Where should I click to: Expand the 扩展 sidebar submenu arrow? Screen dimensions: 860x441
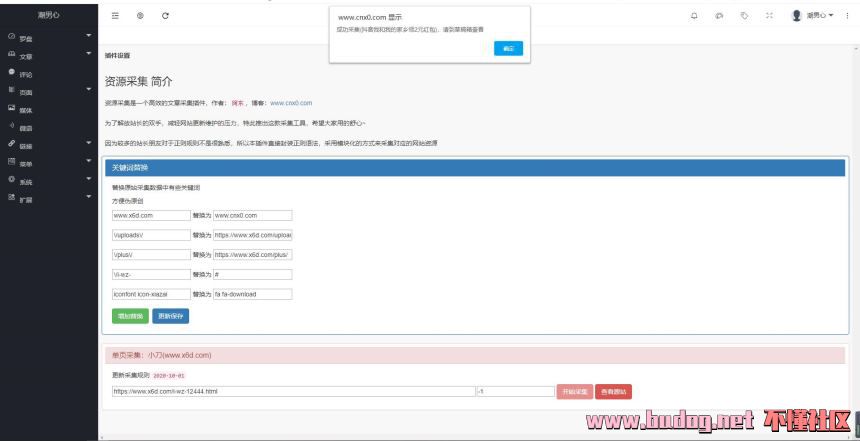tap(89, 196)
